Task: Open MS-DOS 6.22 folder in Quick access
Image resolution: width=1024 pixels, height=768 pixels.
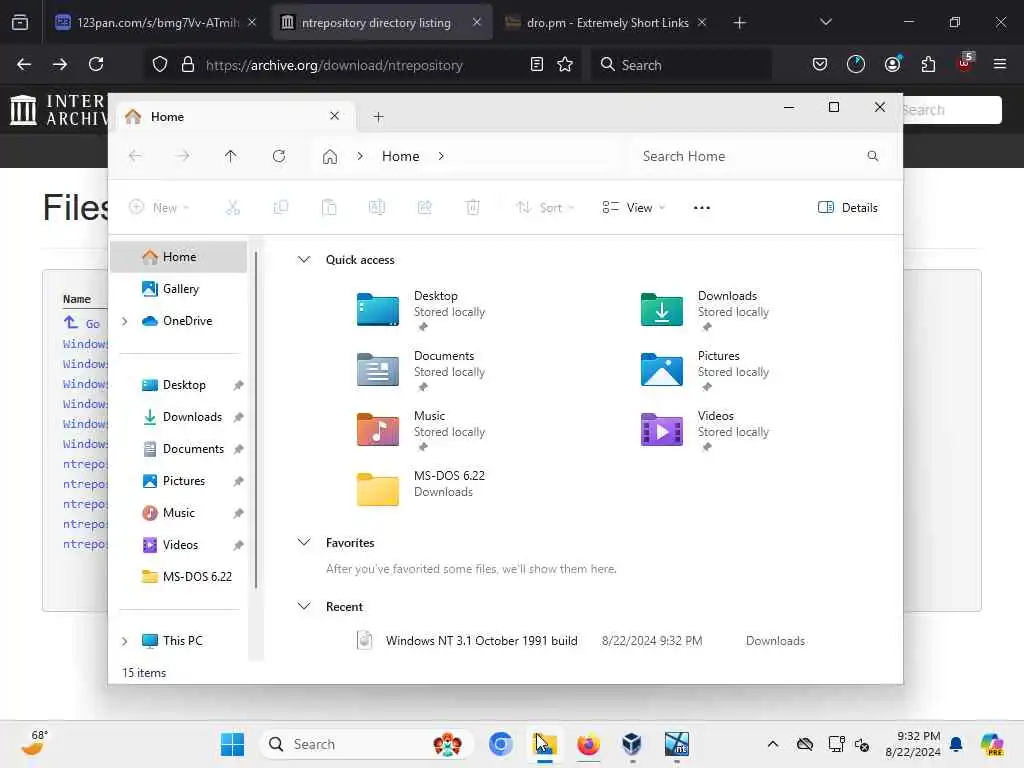Action: [x=421, y=488]
